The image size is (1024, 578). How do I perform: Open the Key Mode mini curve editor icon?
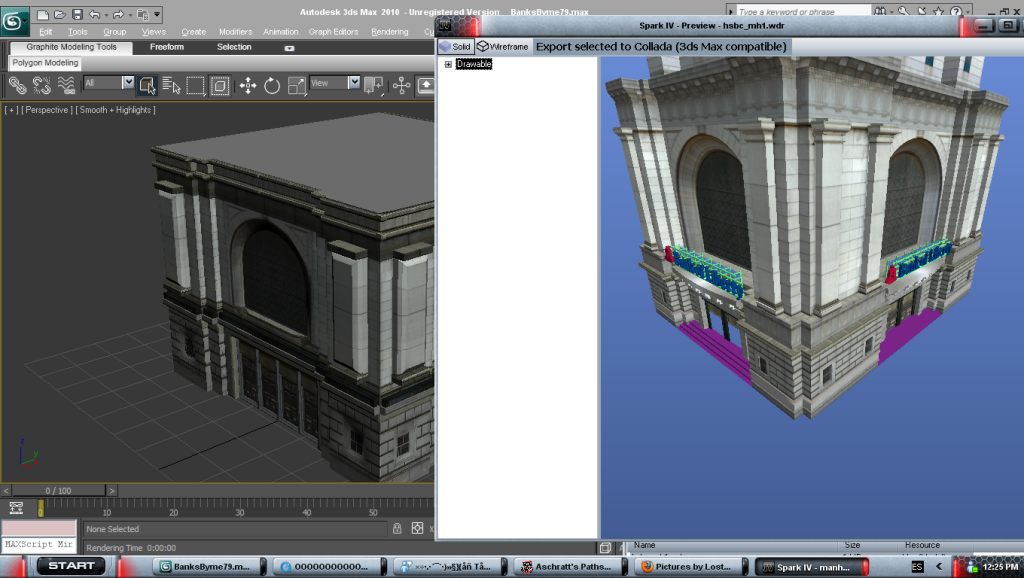[x=16, y=507]
